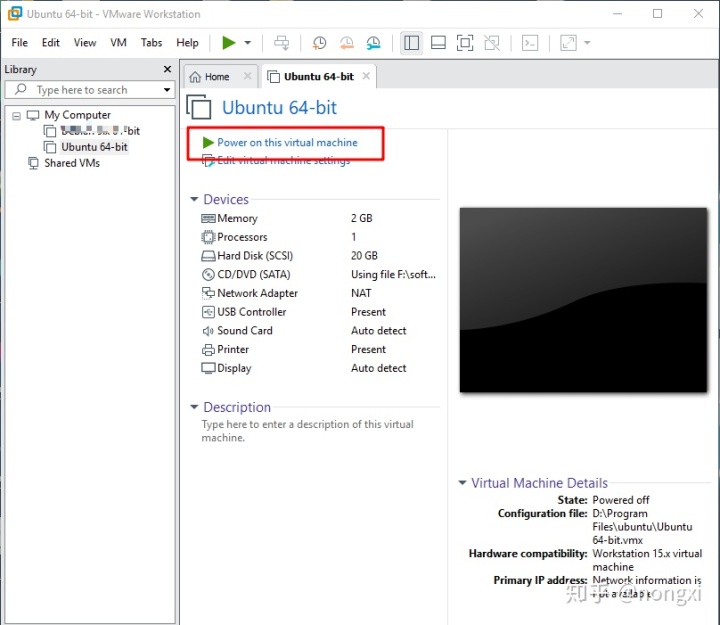Close the Home tab

(248, 76)
